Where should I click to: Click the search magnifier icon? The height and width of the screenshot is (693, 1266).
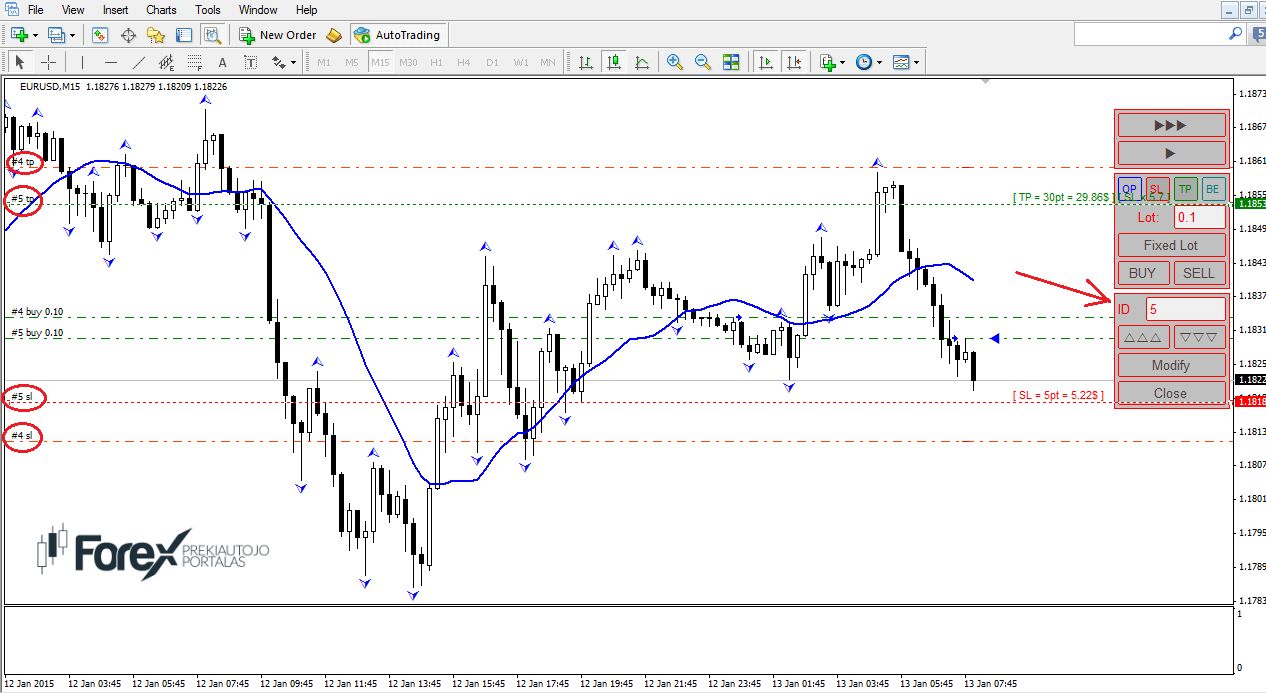(x=1236, y=34)
